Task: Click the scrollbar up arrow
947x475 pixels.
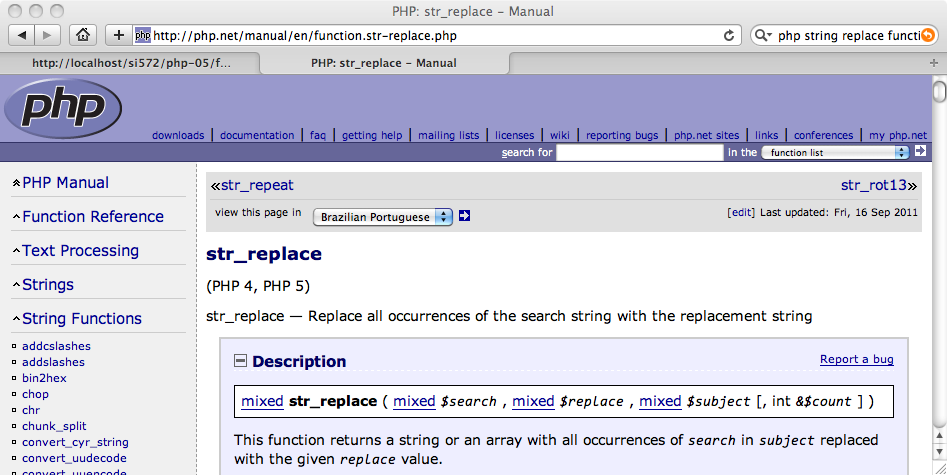Action: pyautogui.click(x=939, y=435)
